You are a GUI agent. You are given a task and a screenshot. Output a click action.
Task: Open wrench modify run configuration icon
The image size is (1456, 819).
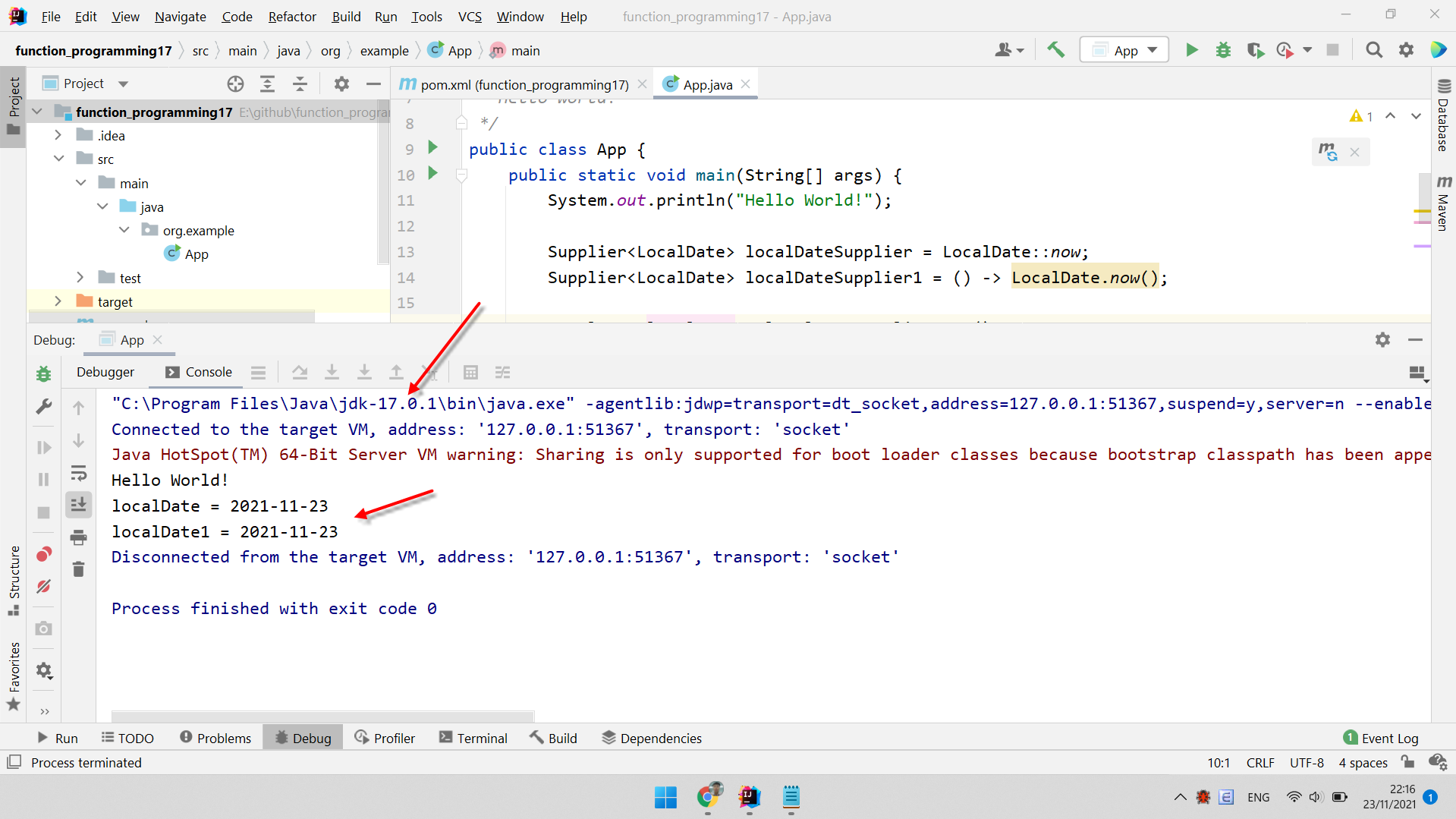pos(43,406)
